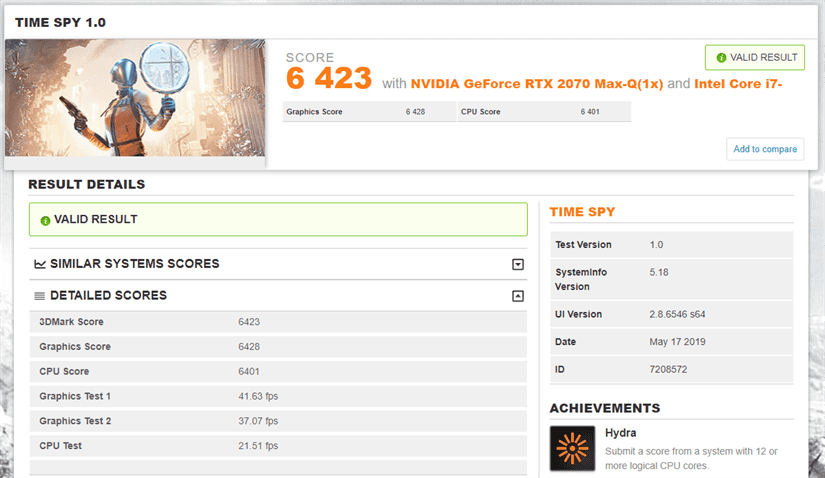Click the Hydra achievement description text
This screenshot has width=825, height=478.
click(x=691, y=459)
